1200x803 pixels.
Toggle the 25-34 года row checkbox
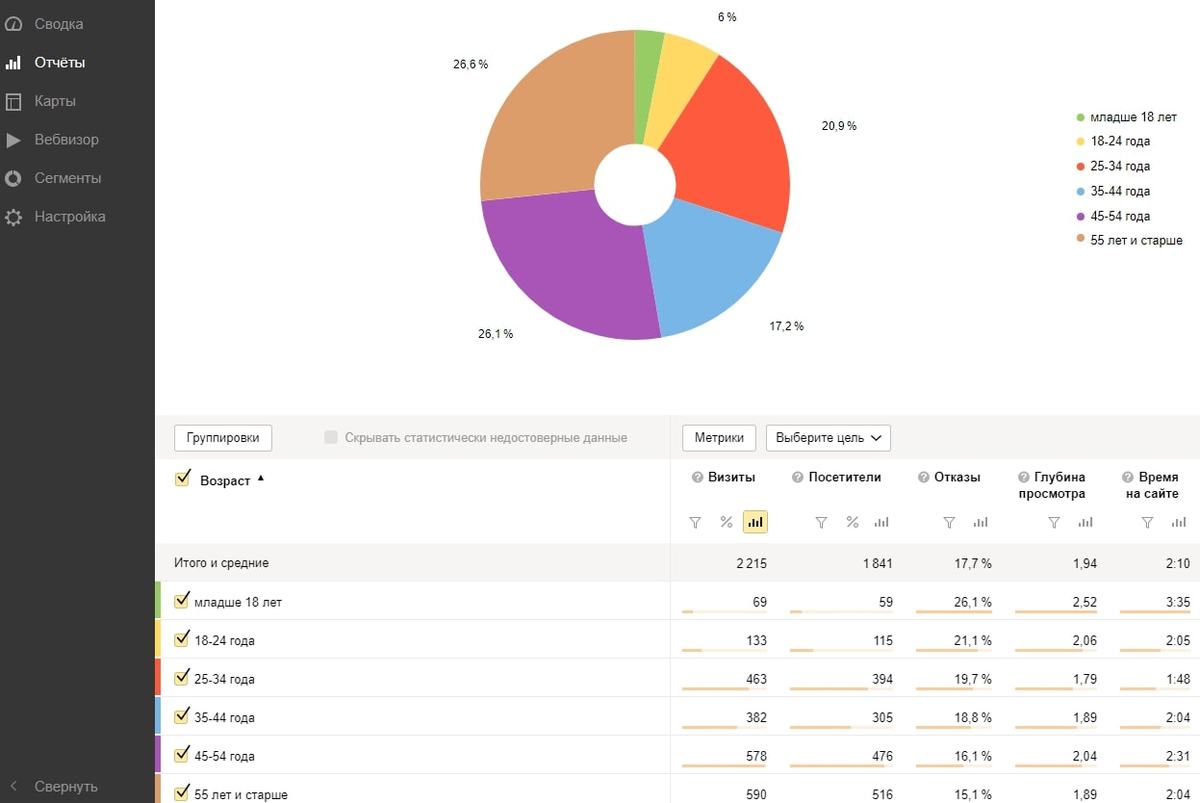tap(182, 678)
